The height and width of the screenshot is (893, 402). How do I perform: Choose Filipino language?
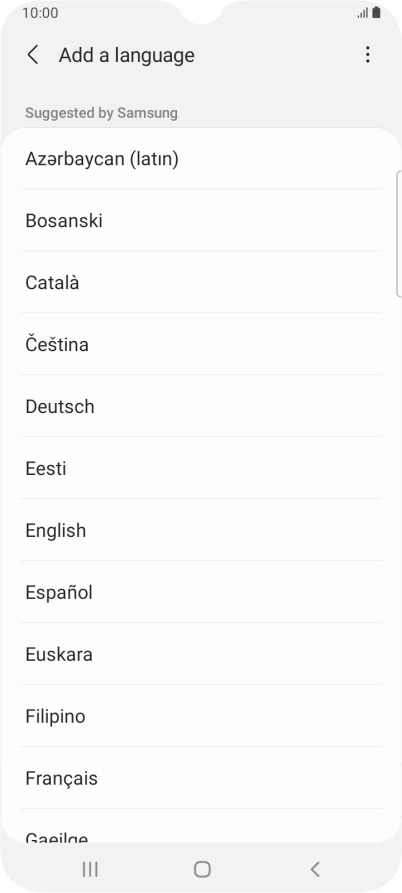[201, 716]
